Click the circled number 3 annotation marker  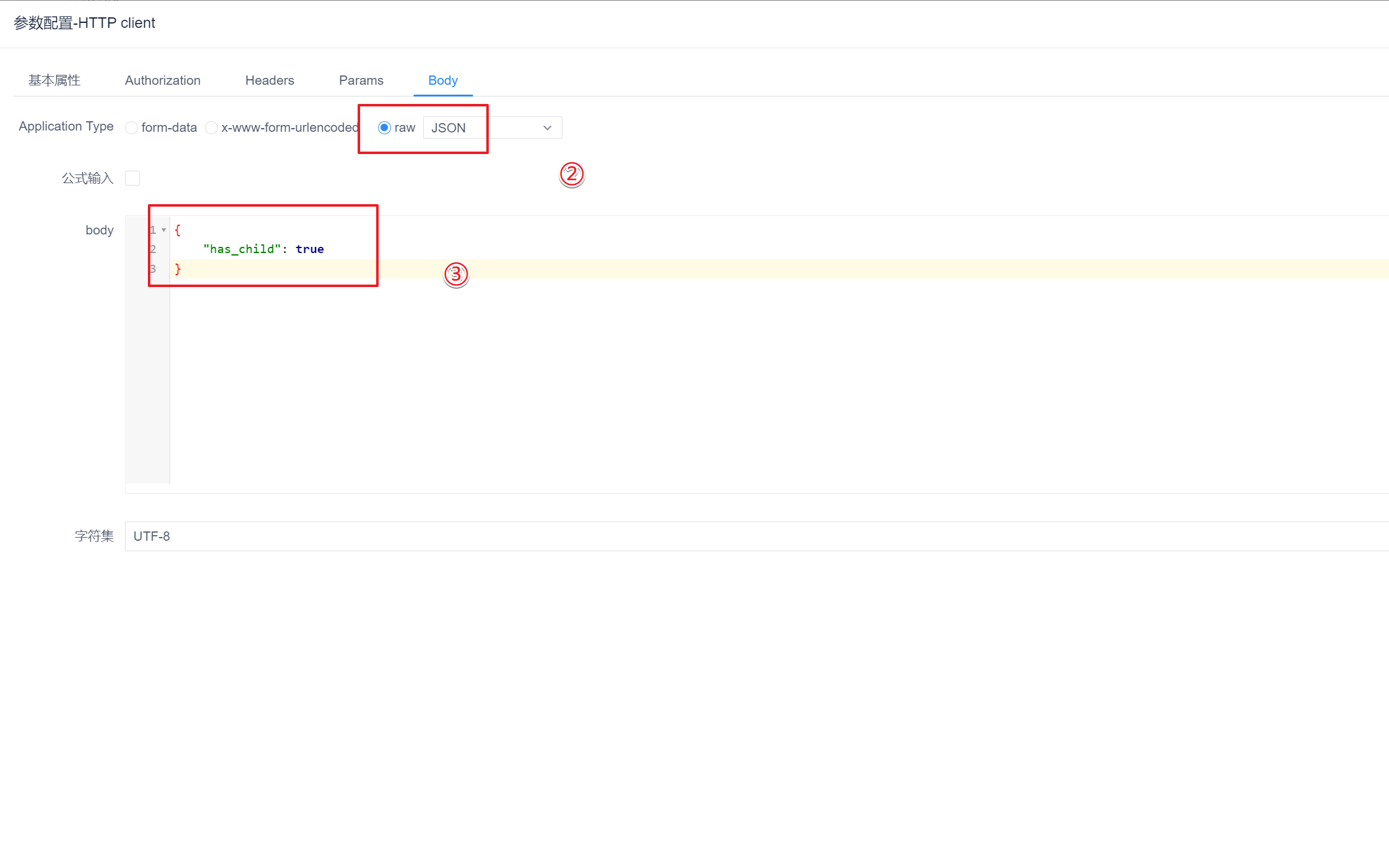tap(456, 274)
